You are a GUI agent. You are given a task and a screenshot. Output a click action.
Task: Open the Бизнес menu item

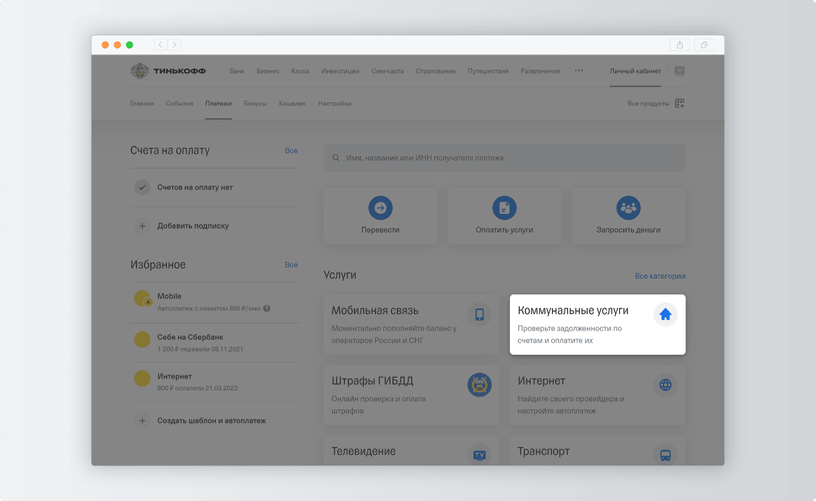[267, 71]
